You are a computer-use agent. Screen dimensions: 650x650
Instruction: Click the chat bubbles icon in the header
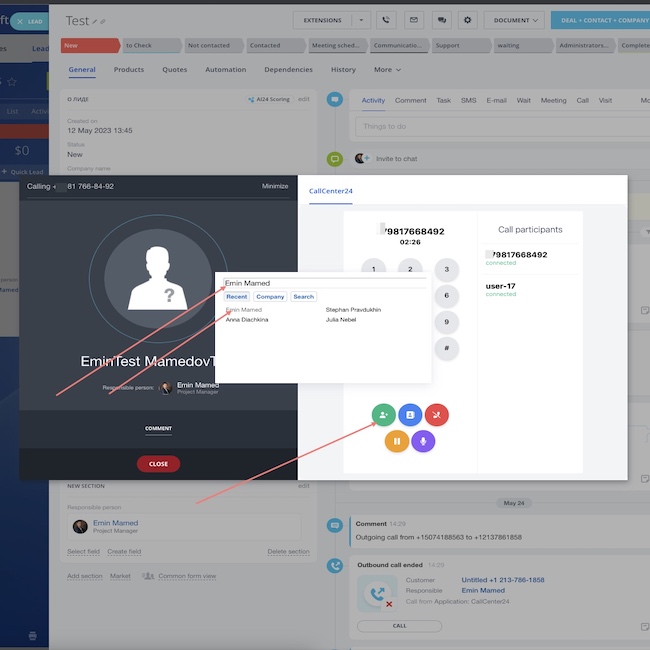441,20
